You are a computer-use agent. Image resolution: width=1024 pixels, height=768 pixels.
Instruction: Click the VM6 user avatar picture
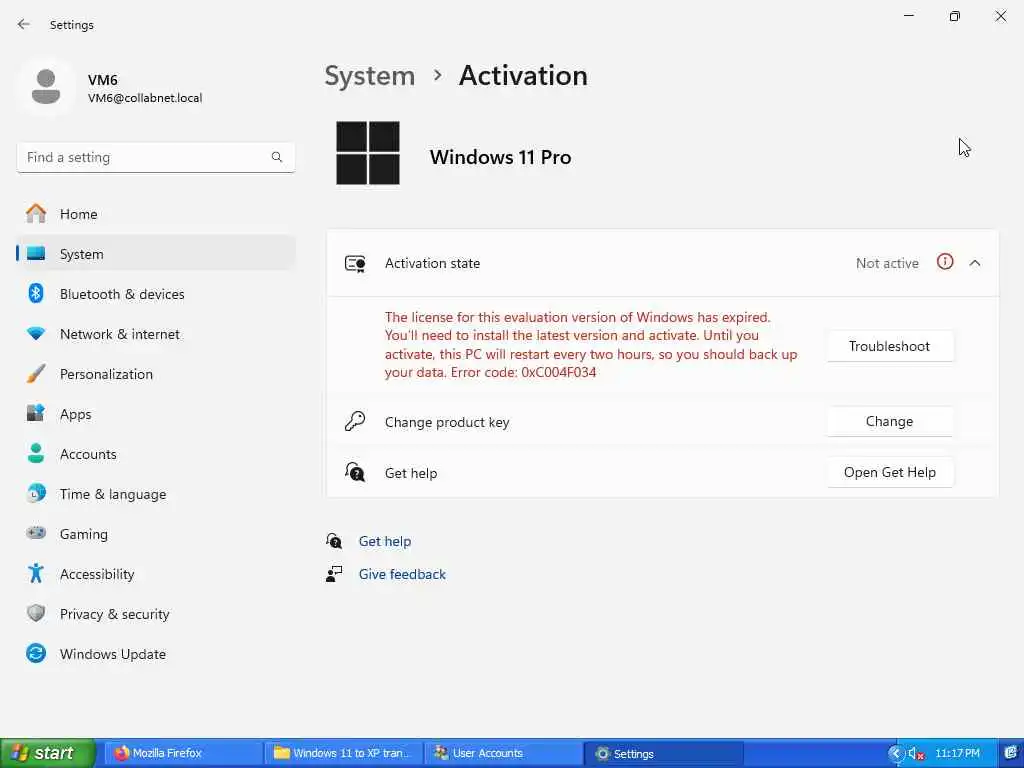point(46,87)
